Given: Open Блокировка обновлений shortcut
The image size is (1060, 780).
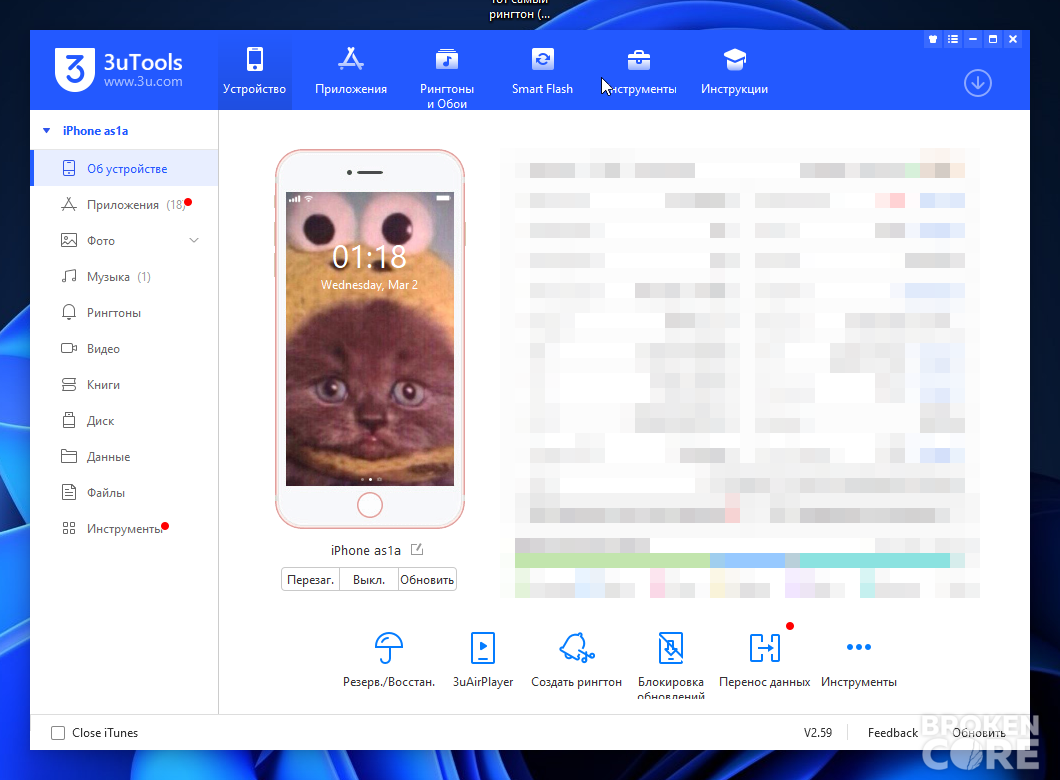Looking at the screenshot, I should pos(671,664).
